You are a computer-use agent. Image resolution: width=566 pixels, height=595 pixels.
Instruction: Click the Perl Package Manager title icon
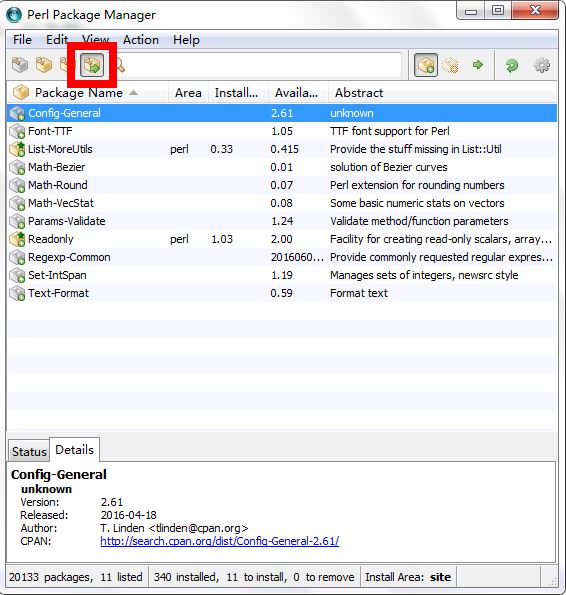(x=14, y=15)
